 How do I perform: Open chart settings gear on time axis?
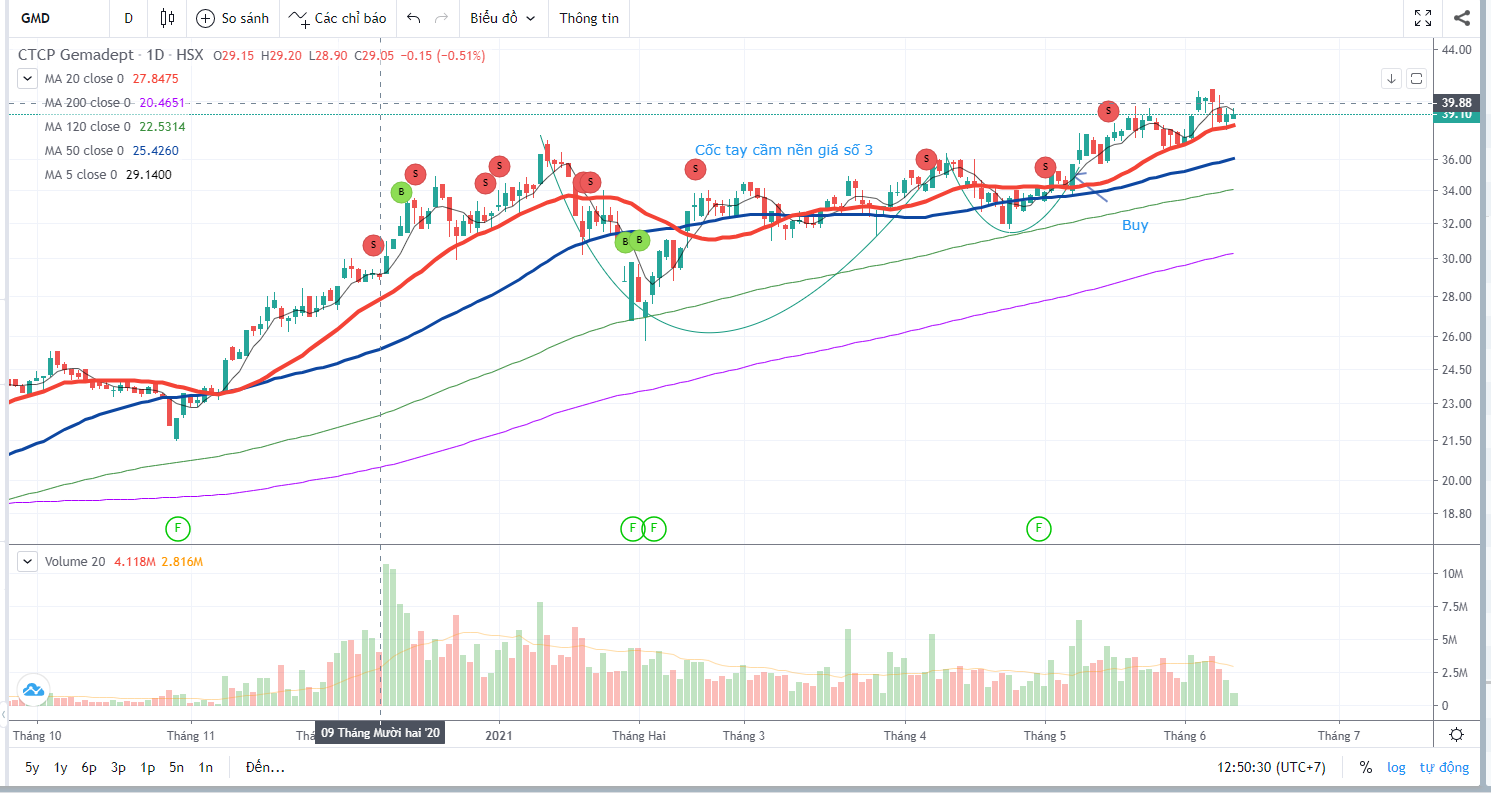(x=1456, y=735)
